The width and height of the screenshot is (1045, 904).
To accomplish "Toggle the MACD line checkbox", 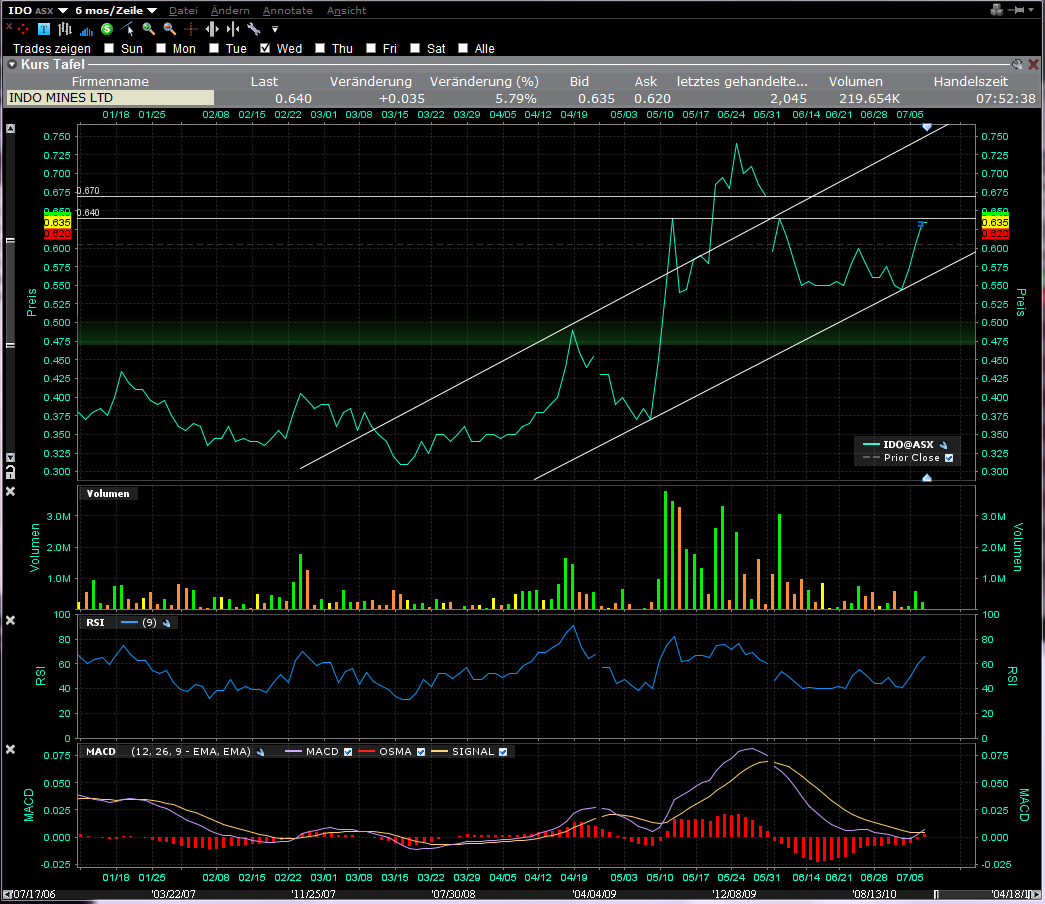I will pos(348,752).
